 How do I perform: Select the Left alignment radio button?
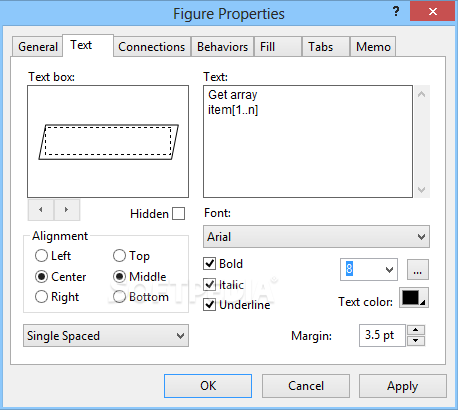41,256
